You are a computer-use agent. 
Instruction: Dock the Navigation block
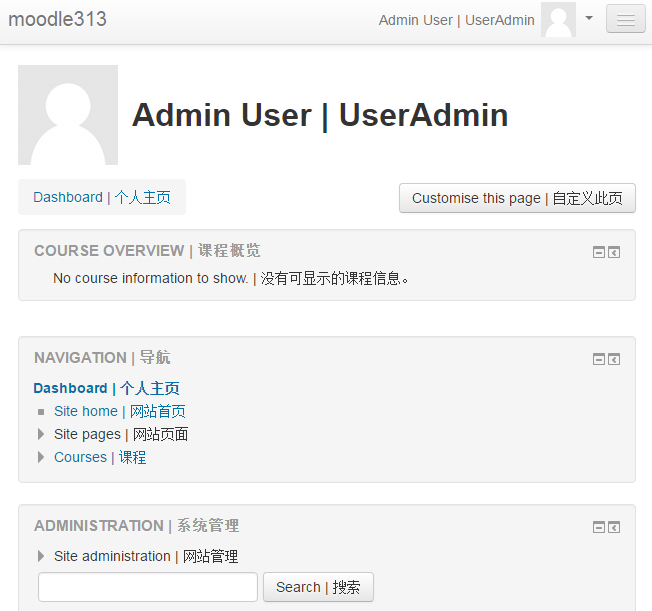click(614, 359)
